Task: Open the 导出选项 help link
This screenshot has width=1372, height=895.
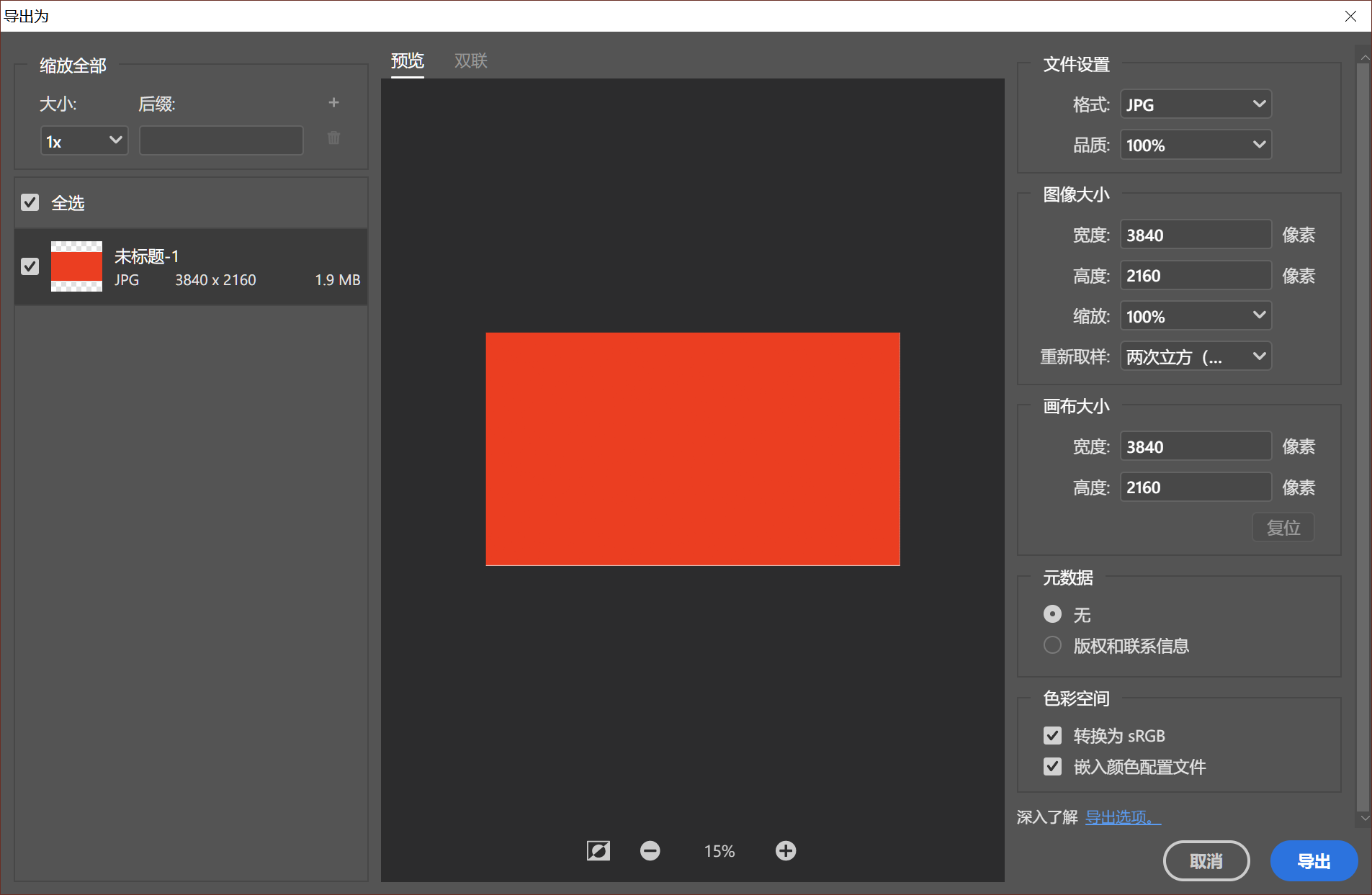Action: pos(1123,817)
